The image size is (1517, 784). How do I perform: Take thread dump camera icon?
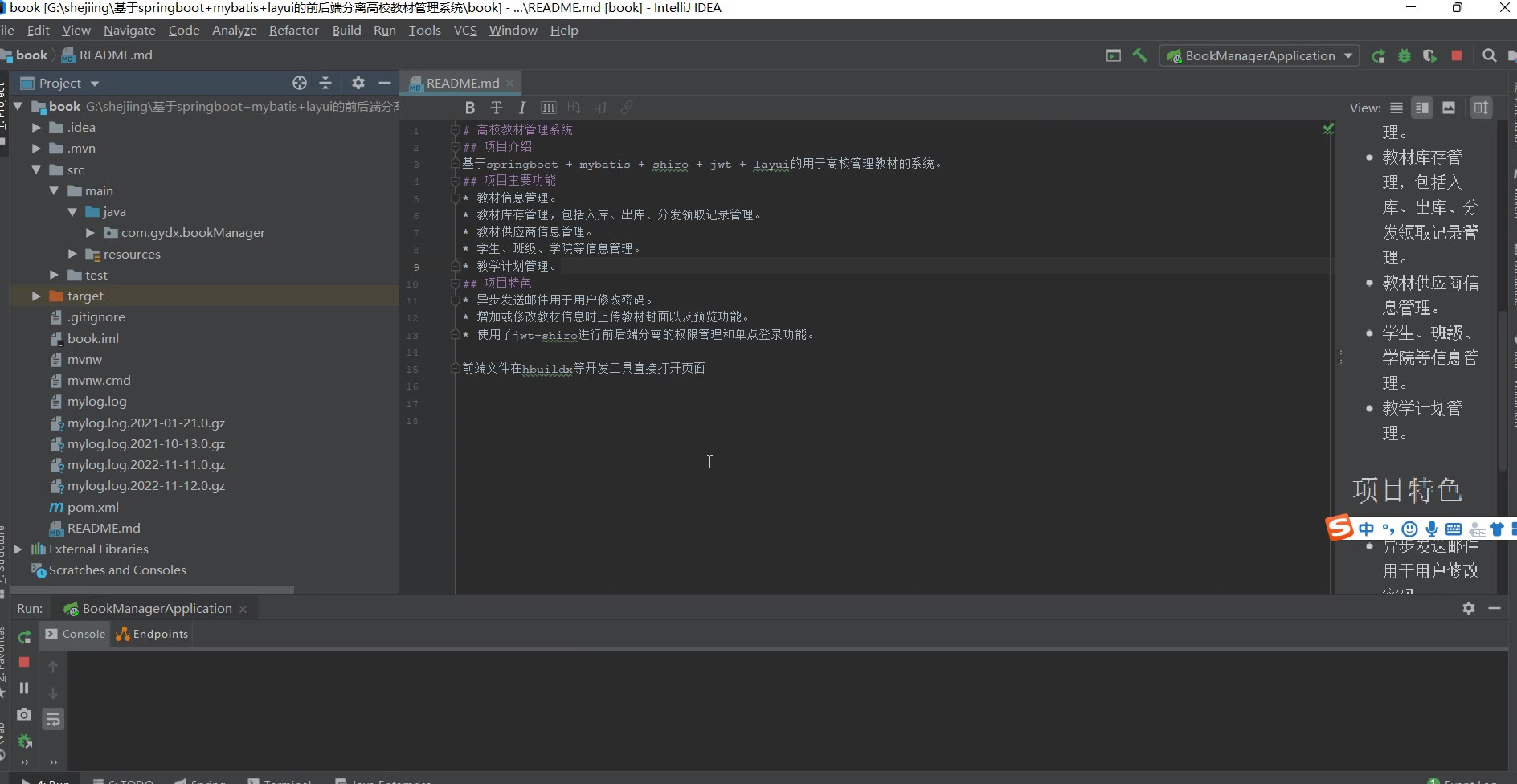pos(24,714)
